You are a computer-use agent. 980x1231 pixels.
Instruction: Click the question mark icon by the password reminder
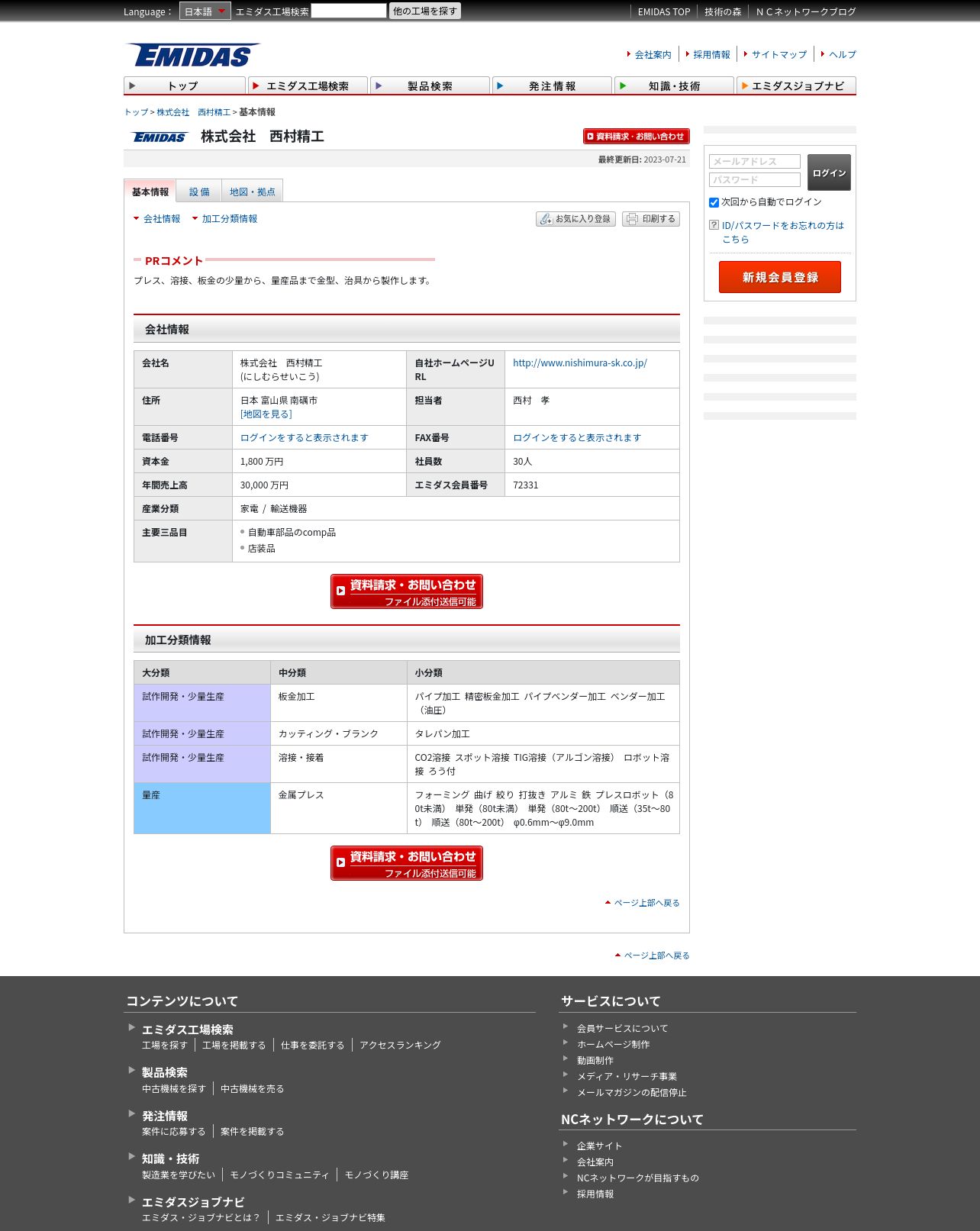(714, 225)
